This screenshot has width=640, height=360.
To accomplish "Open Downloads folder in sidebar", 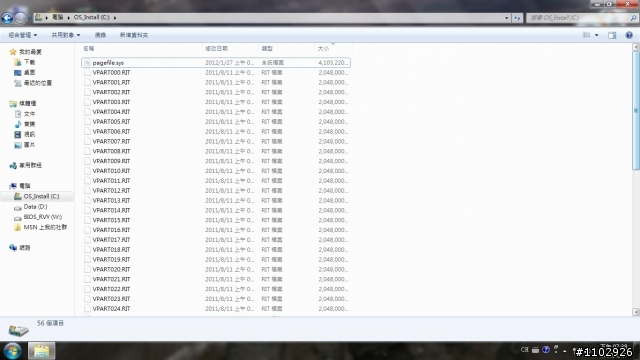I will point(25,62).
